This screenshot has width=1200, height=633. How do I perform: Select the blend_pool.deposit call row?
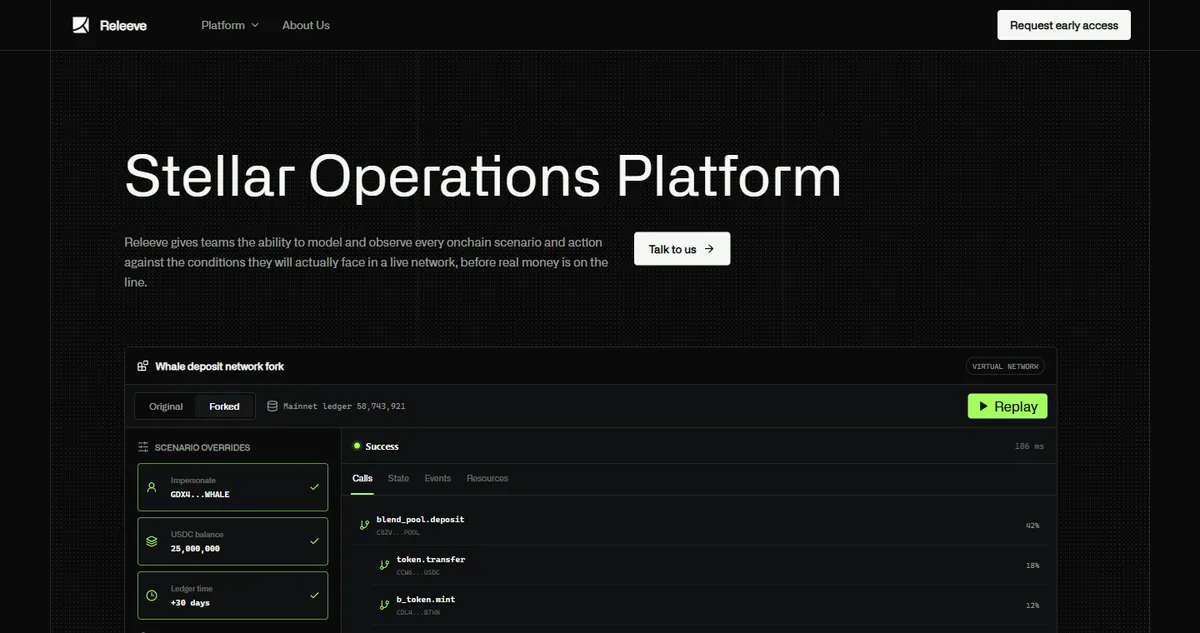click(699, 525)
